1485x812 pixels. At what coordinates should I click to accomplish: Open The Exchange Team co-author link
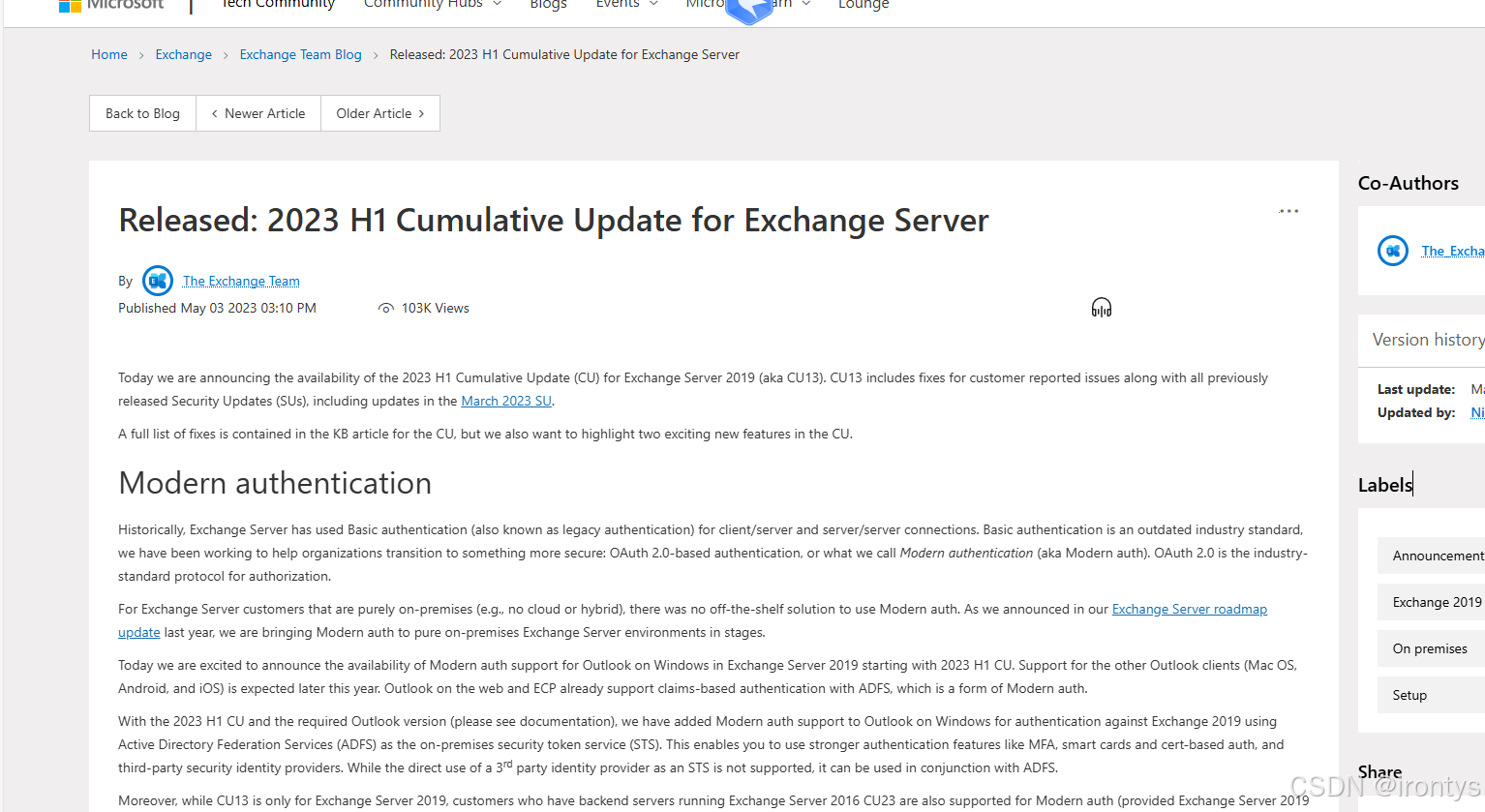click(1452, 251)
